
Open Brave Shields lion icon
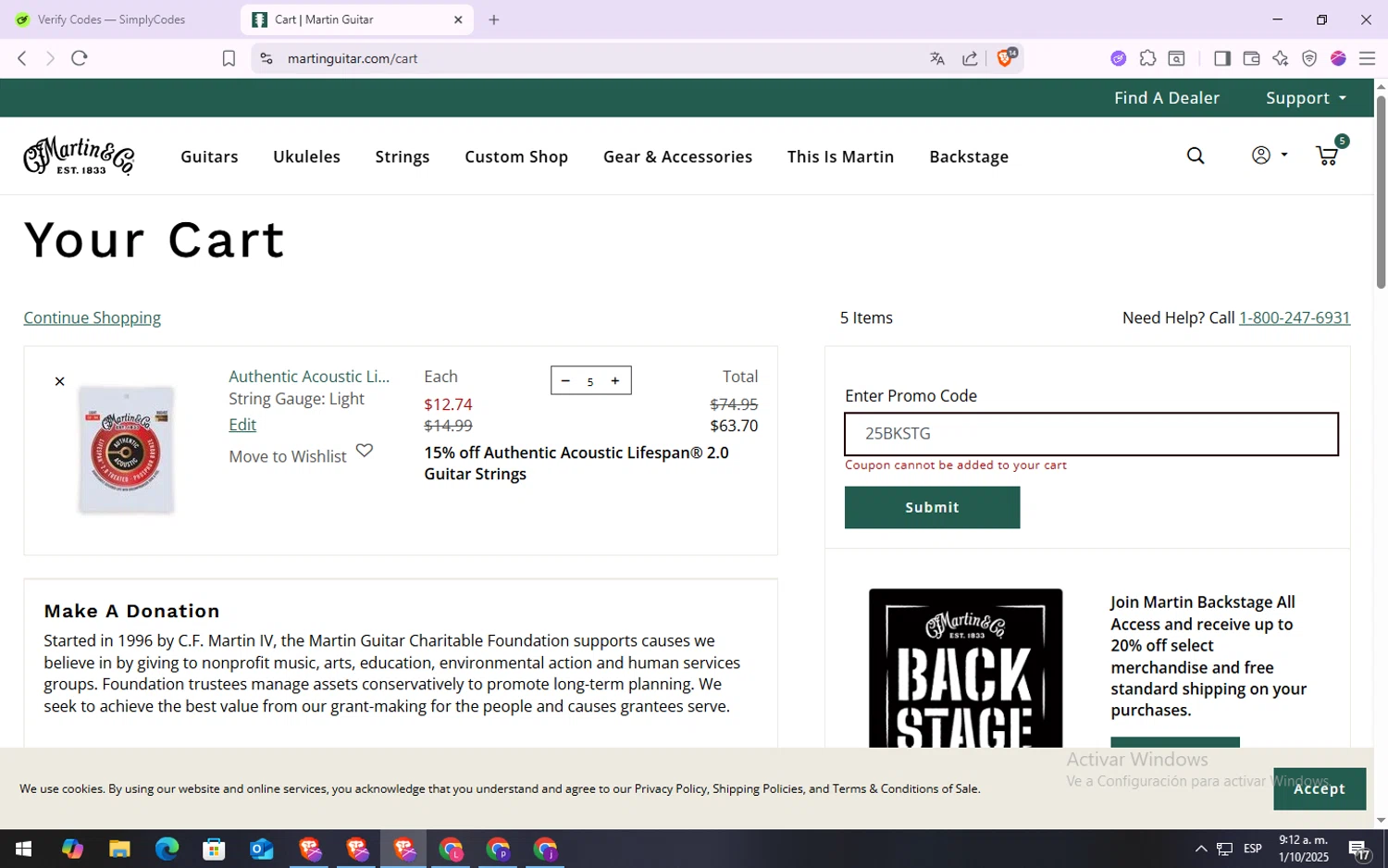point(1006,57)
